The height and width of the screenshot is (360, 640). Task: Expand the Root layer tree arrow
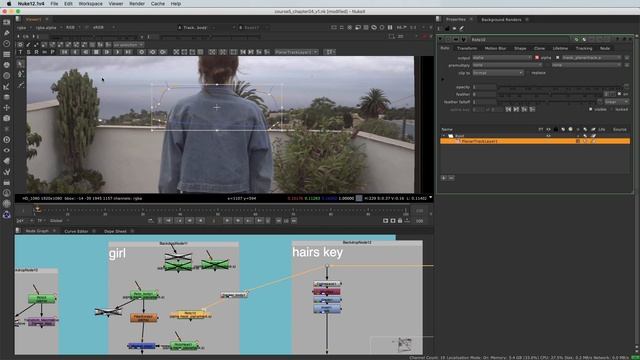point(444,136)
